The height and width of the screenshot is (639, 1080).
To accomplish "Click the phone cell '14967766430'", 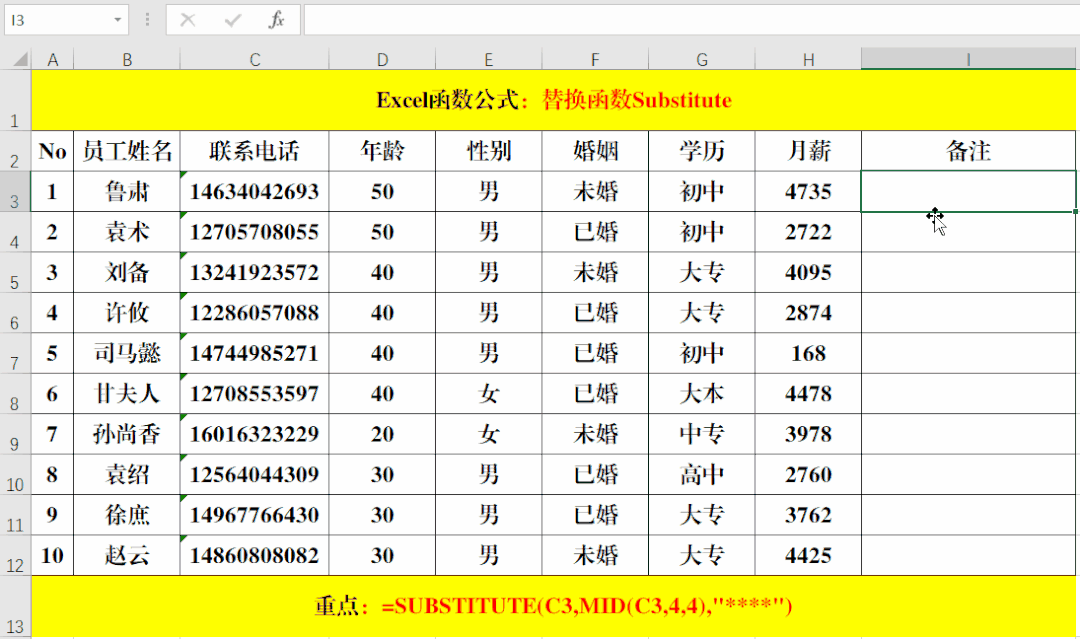I will pos(254,515).
